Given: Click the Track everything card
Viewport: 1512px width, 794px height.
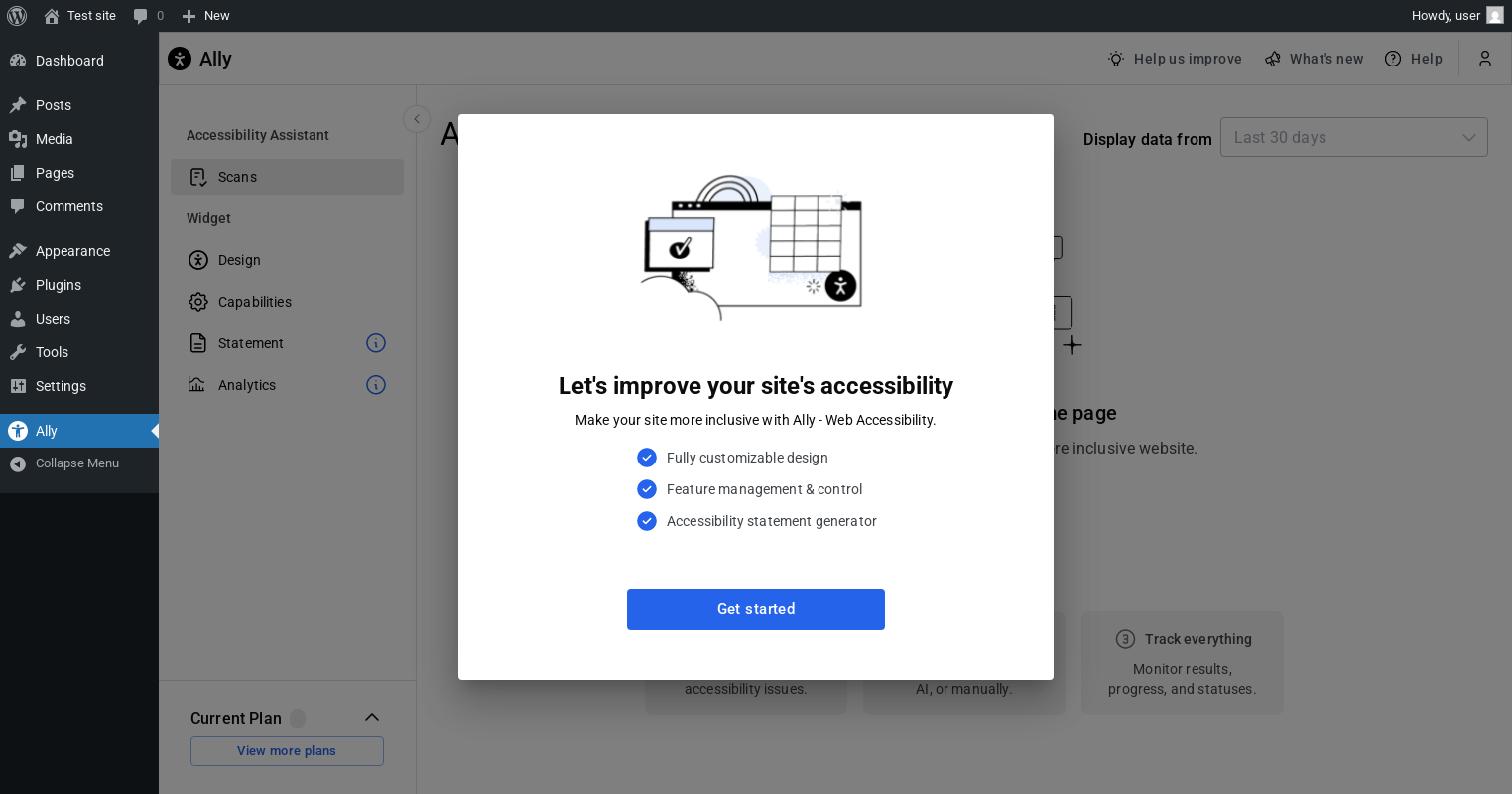Looking at the screenshot, I should click(x=1183, y=663).
